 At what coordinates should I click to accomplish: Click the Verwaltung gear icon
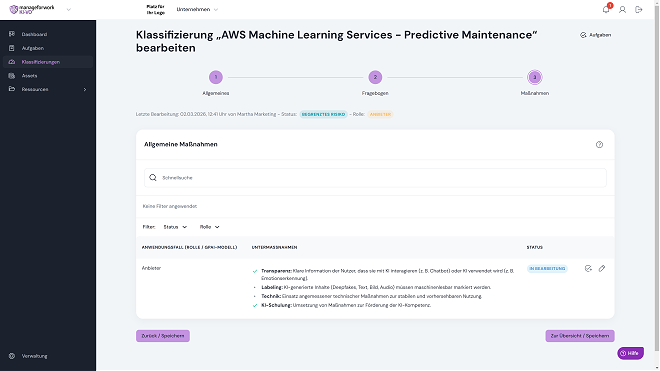coord(12,356)
